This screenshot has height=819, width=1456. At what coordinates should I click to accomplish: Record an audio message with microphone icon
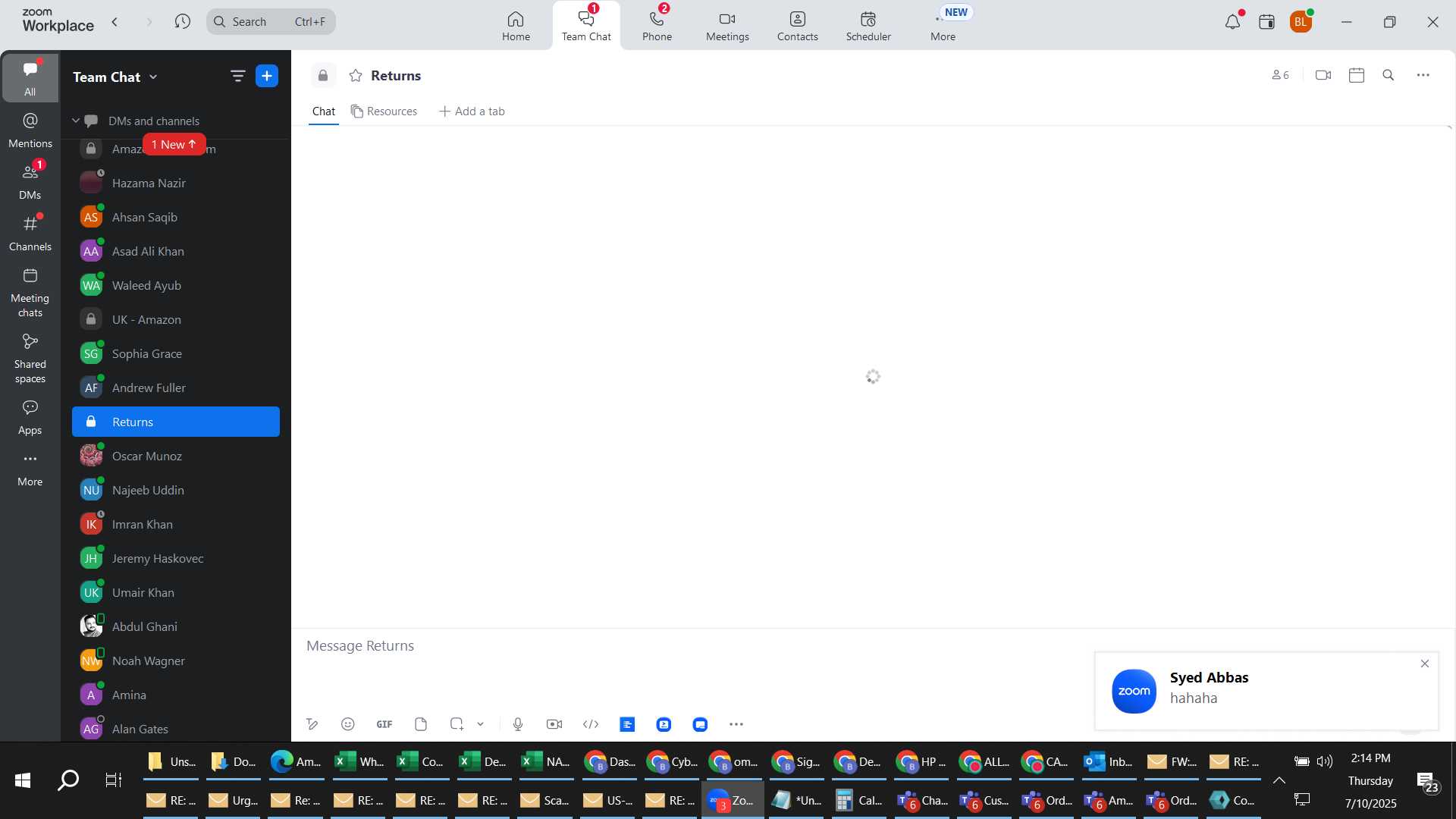[x=518, y=724]
